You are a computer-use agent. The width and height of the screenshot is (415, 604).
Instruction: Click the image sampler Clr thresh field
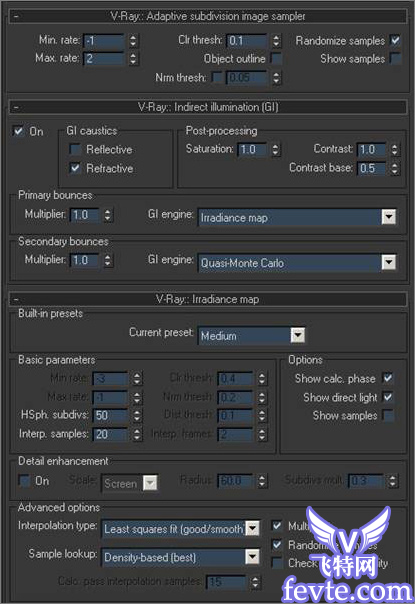click(247, 40)
